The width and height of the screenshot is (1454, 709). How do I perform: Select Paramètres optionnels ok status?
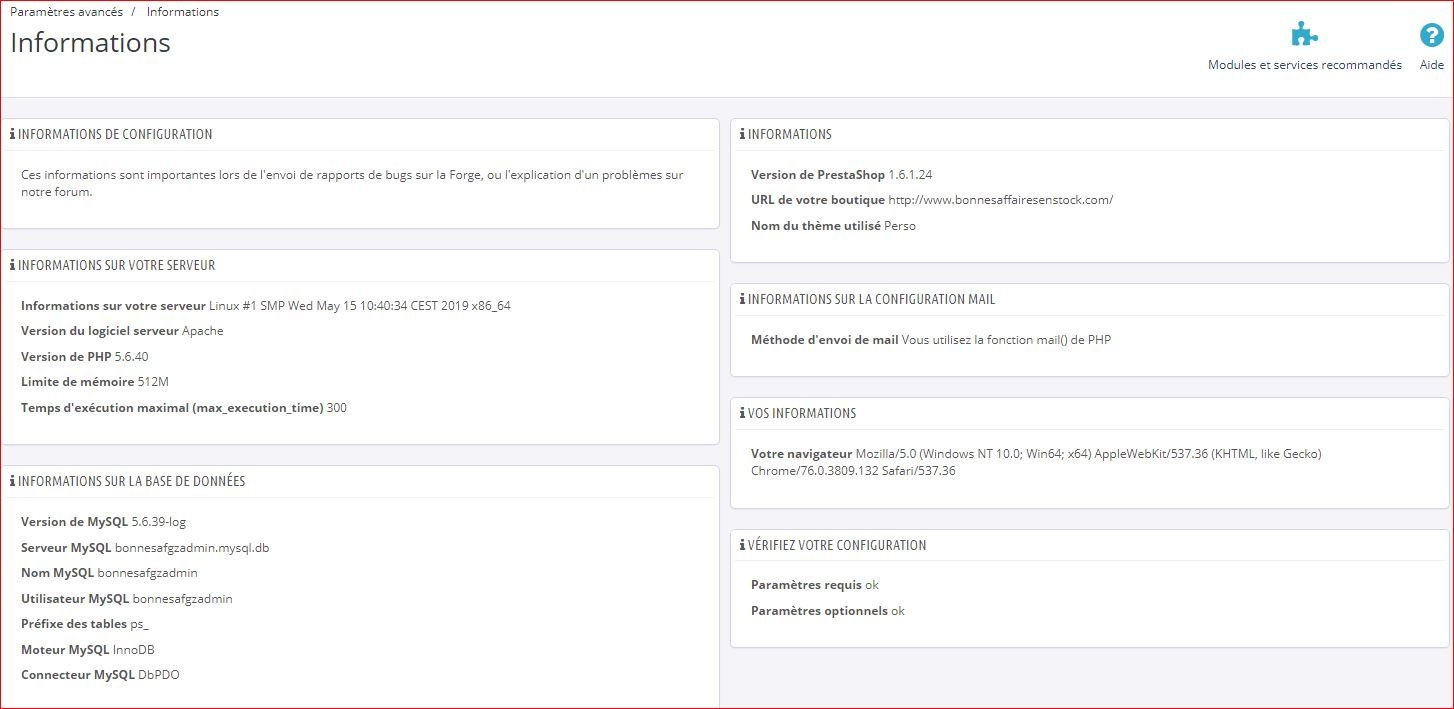click(x=898, y=611)
